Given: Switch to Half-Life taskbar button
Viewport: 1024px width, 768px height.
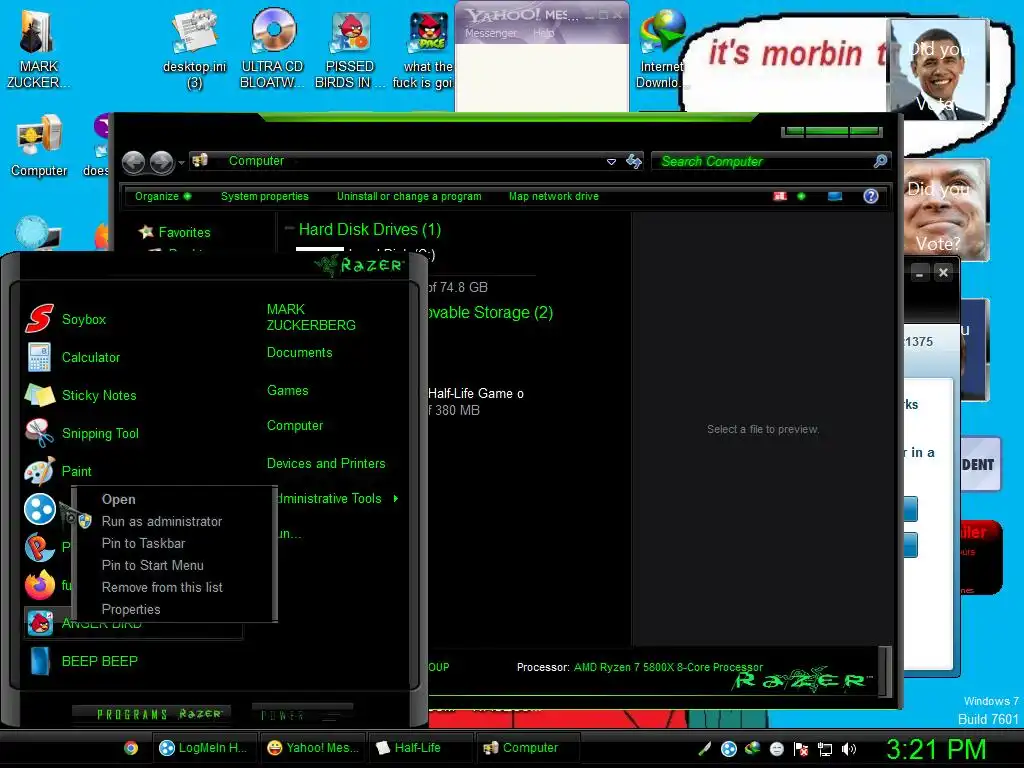Looking at the screenshot, I should 419,748.
